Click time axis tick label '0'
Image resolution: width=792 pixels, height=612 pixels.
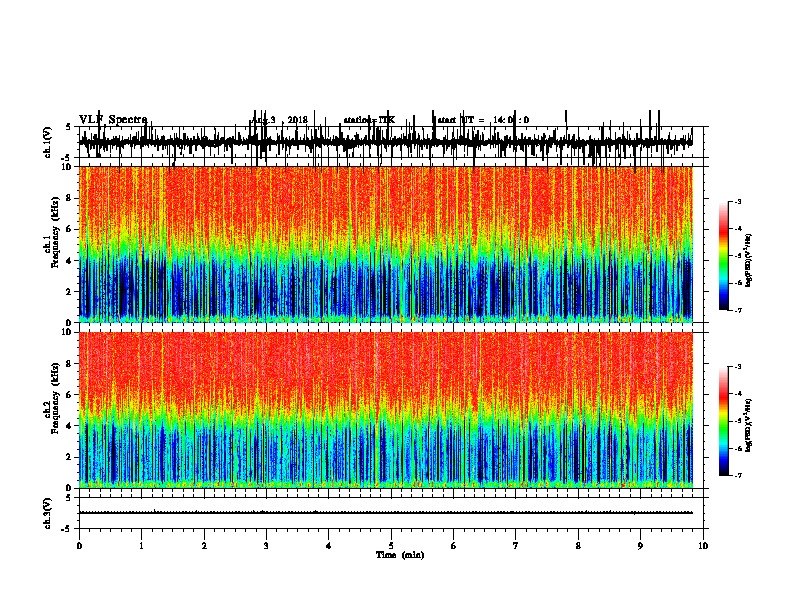coord(79,546)
